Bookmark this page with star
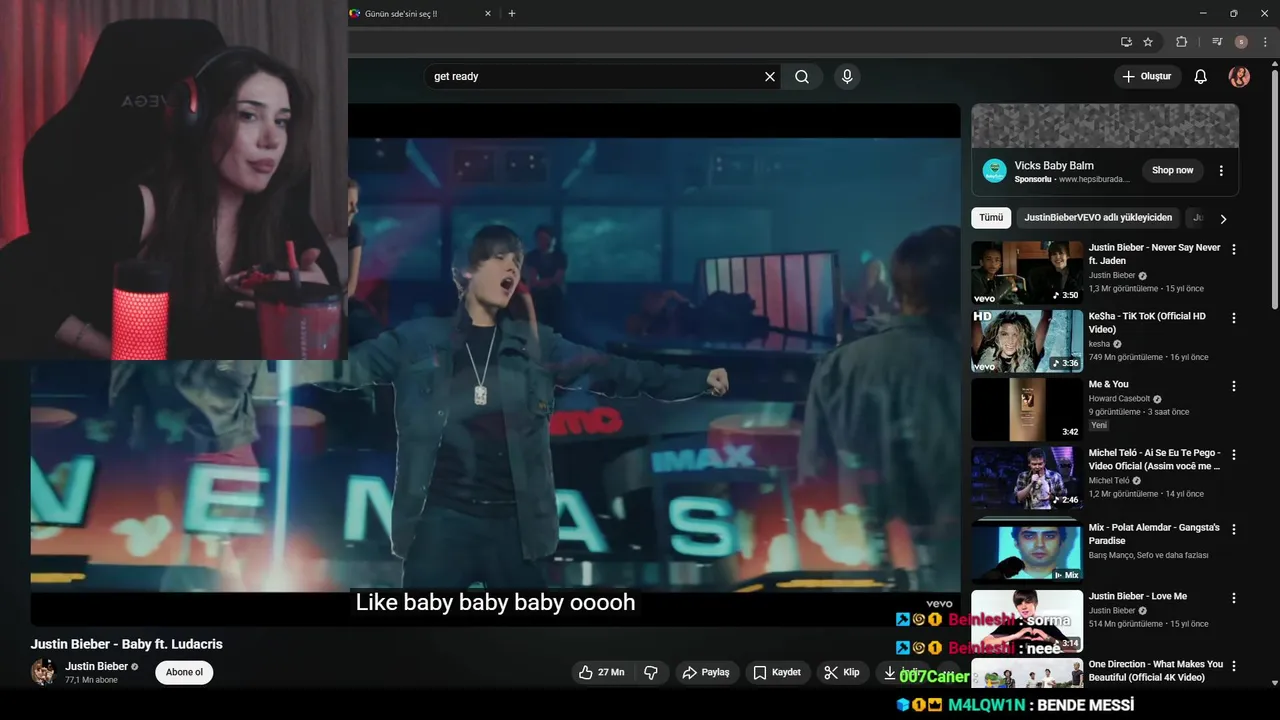Viewport: 1280px width, 720px height. [x=1148, y=42]
